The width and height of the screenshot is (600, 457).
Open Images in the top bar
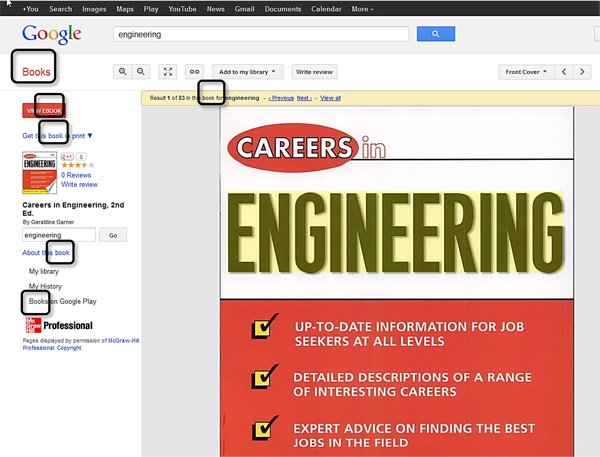(94, 9)
